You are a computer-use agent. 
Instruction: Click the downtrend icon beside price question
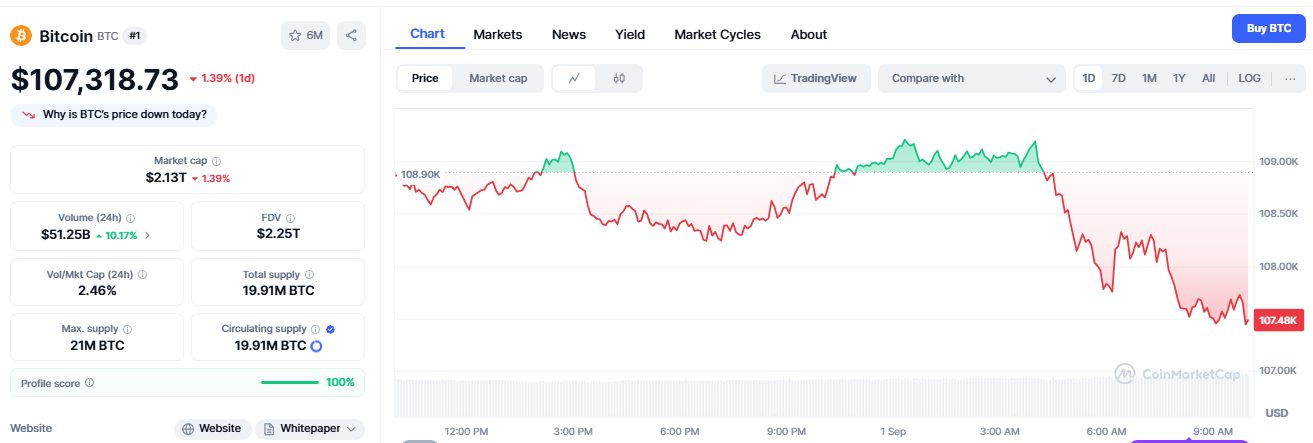tap(28, 115)
